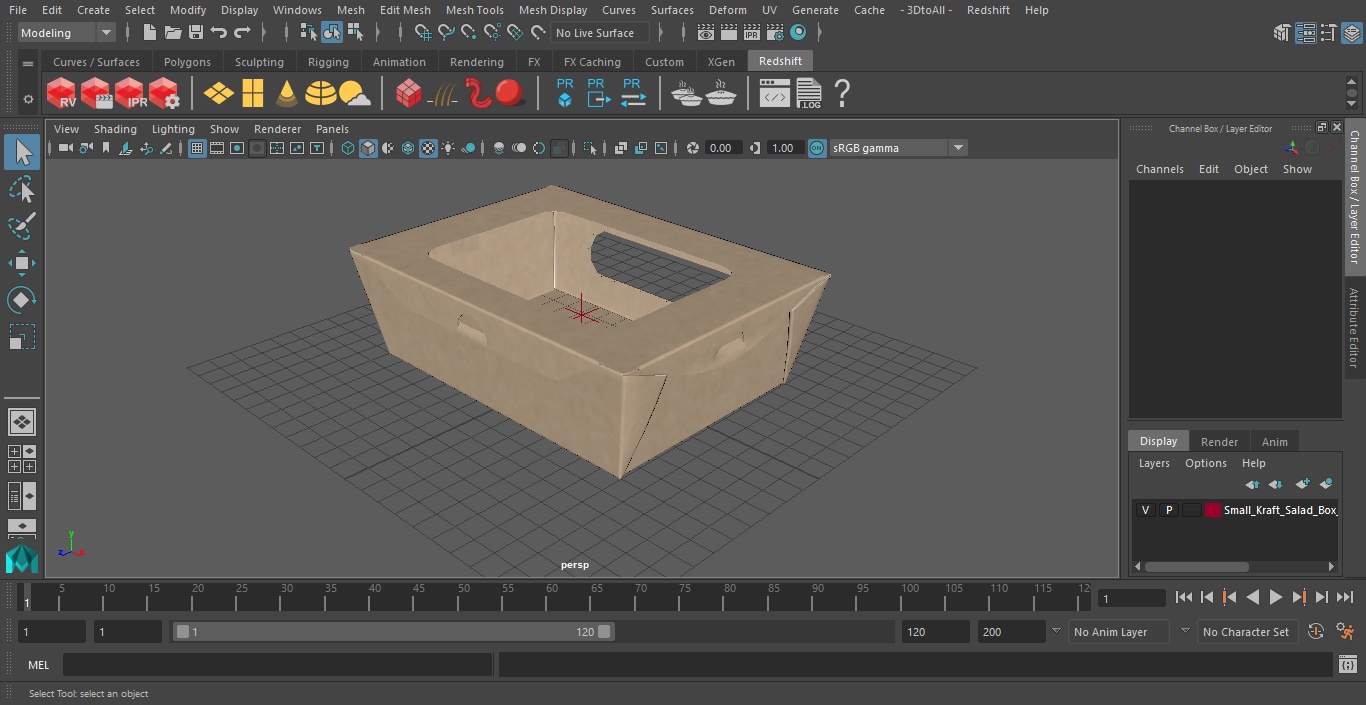Create Redshift physical sun sky light
1366x705 pixels.
(355, 94)
